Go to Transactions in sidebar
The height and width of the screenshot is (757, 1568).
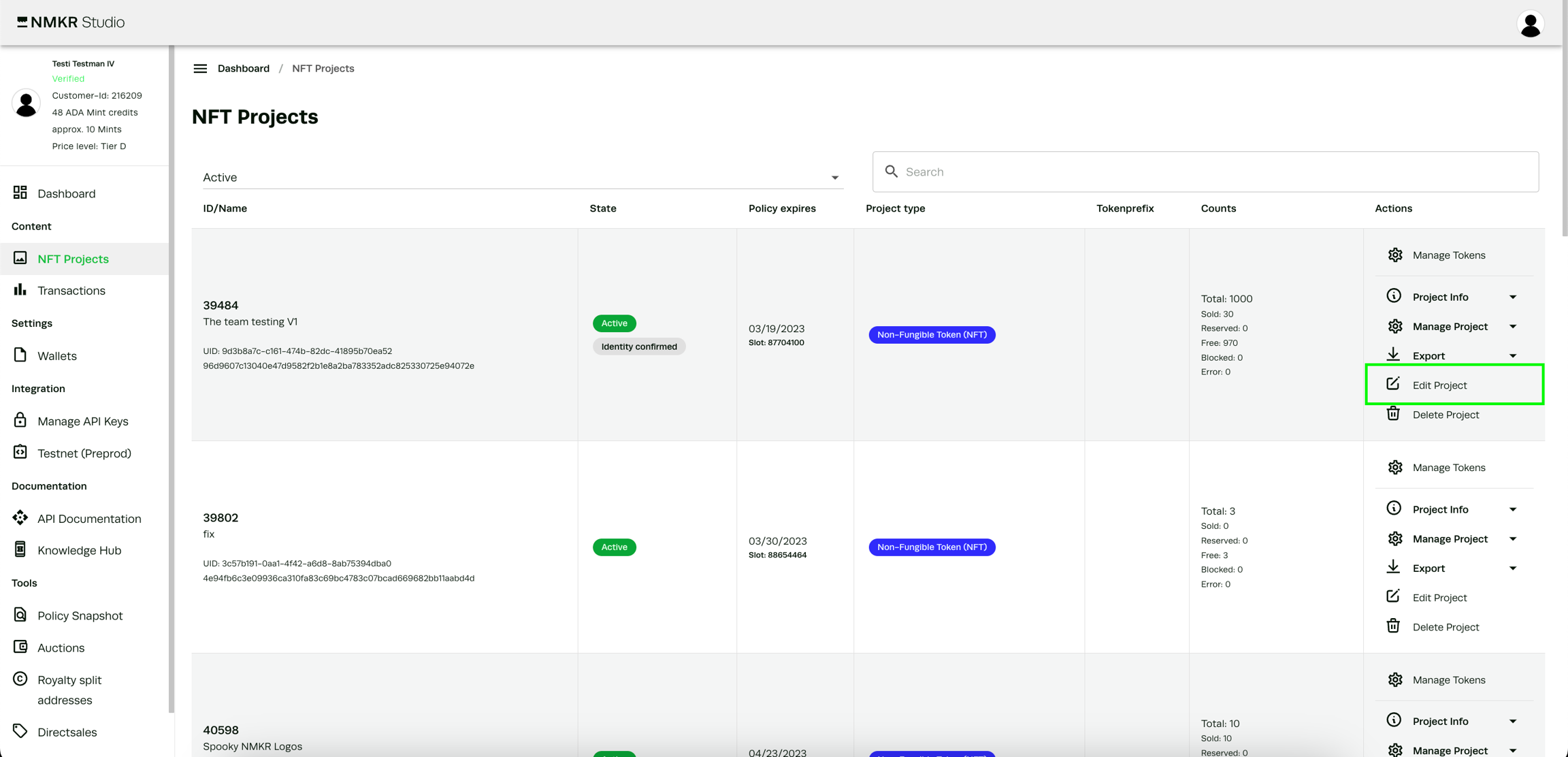coord(71,291)
